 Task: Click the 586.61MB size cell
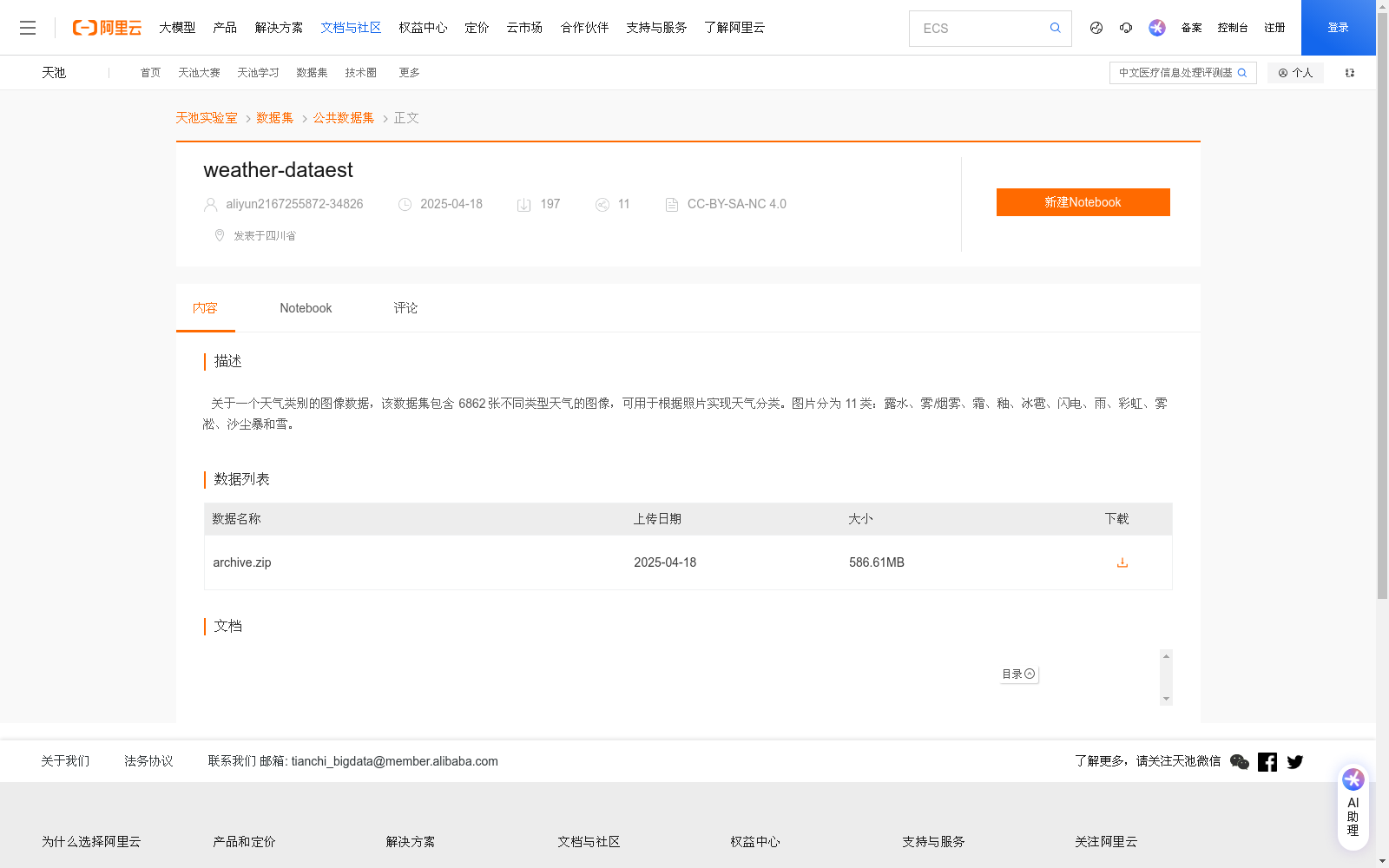[877, 562]
